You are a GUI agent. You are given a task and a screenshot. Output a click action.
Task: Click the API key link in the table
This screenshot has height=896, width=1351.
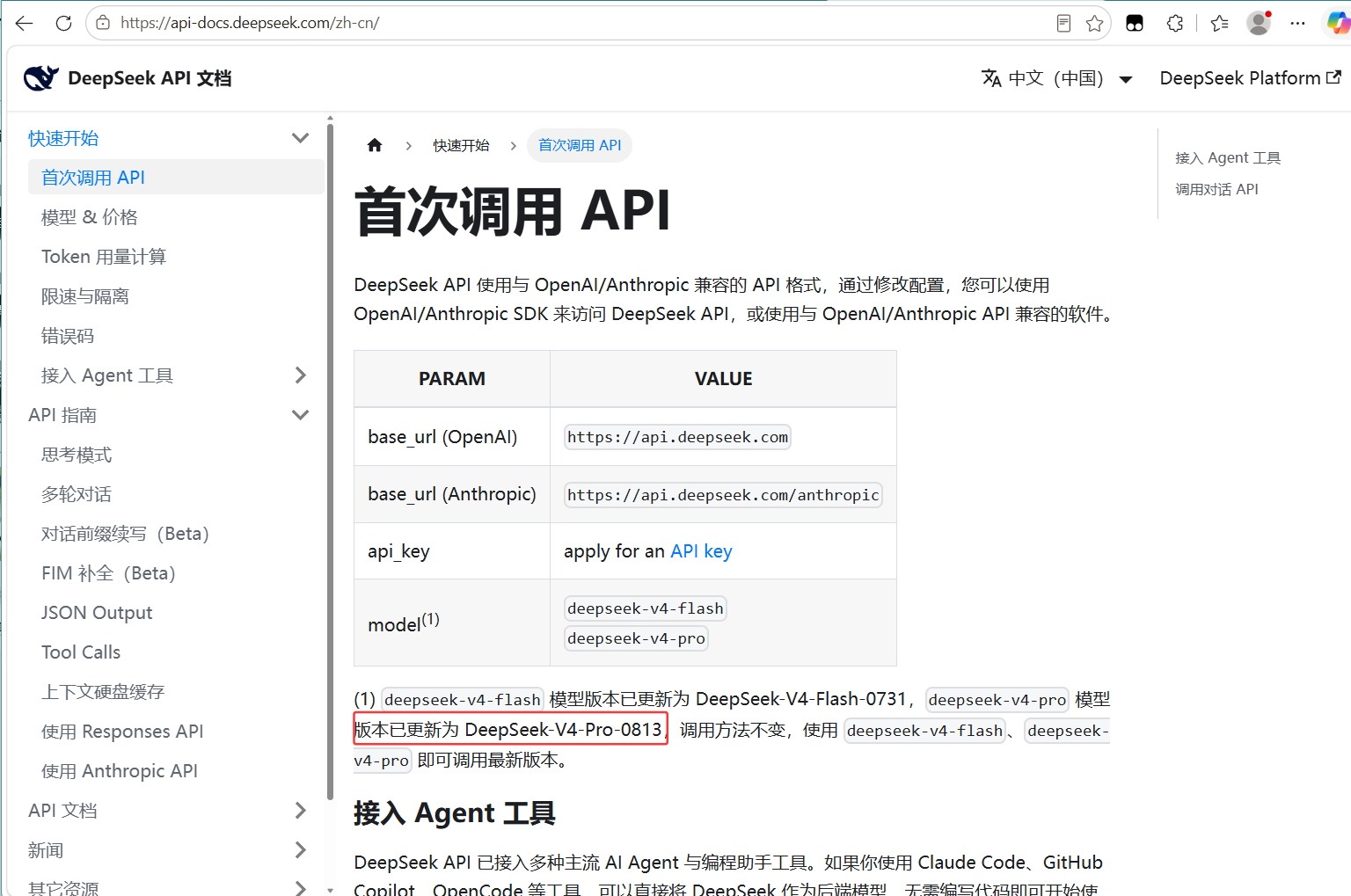(701, 551)
